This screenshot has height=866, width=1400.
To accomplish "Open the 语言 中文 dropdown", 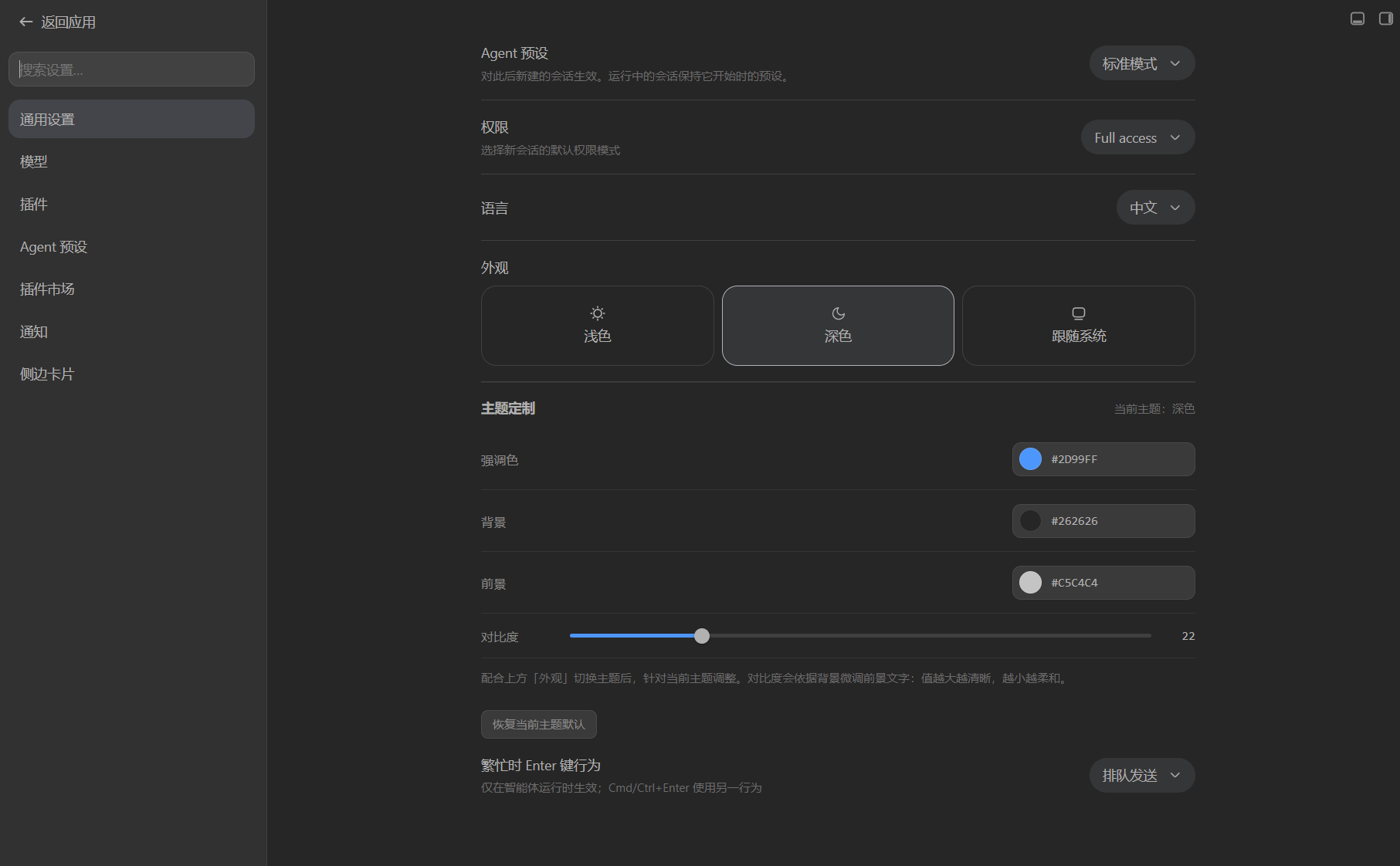I will (1155, 208).
